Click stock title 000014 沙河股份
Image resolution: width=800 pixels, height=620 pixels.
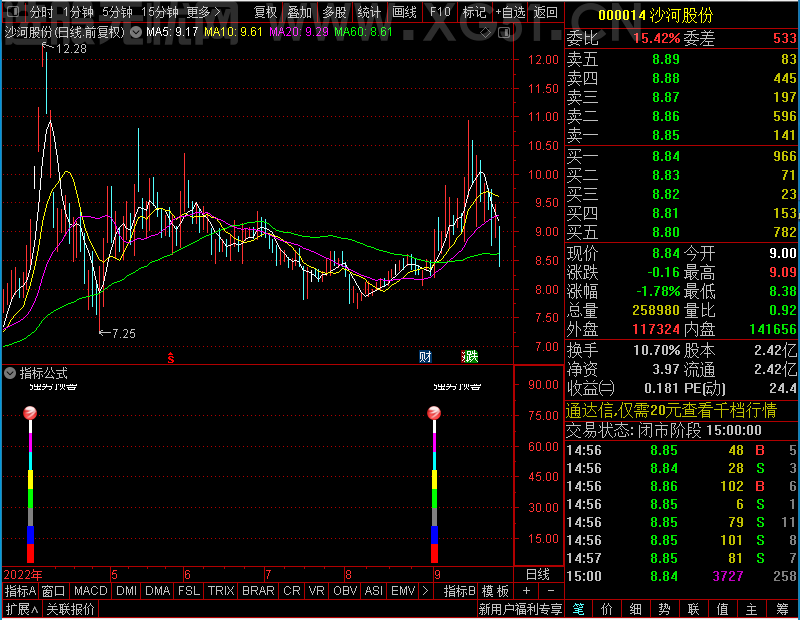click(656, 15)
